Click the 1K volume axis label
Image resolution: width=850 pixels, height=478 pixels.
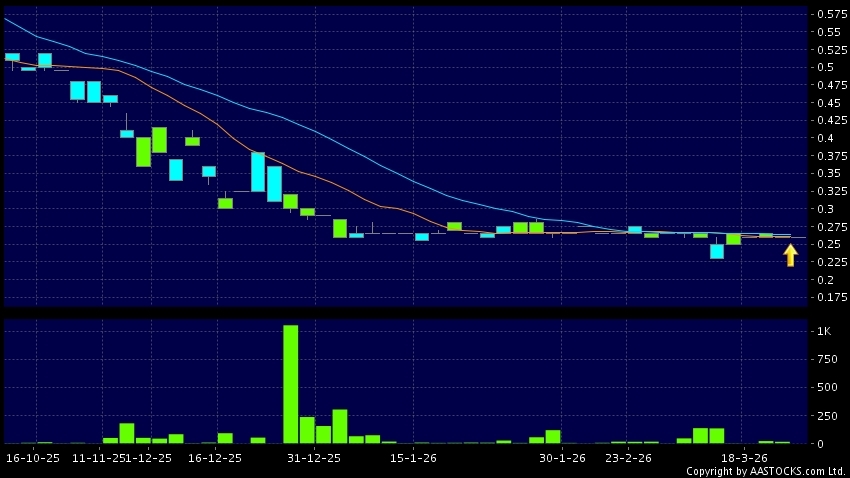pyautogui.click(x=824, y=330)
